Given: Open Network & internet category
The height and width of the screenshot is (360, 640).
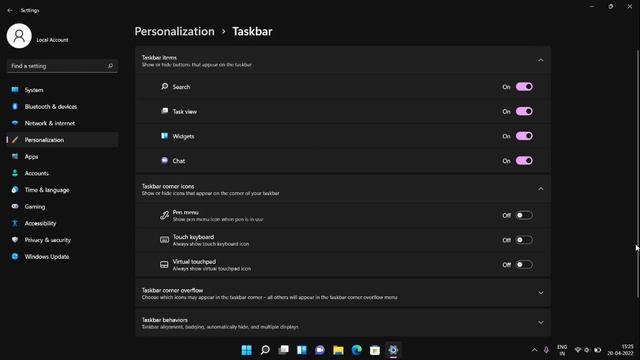Looking at the screenshot, I should 62,123.
